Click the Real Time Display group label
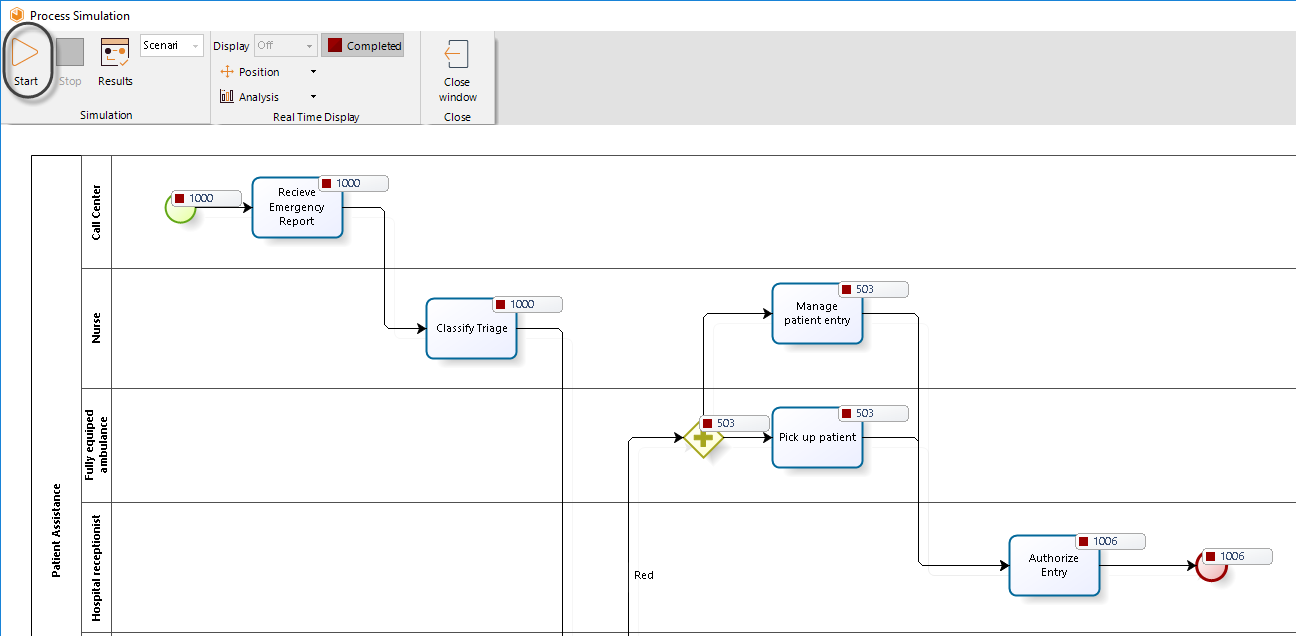This screenshot has width=1296, height=636. (316, 117)
